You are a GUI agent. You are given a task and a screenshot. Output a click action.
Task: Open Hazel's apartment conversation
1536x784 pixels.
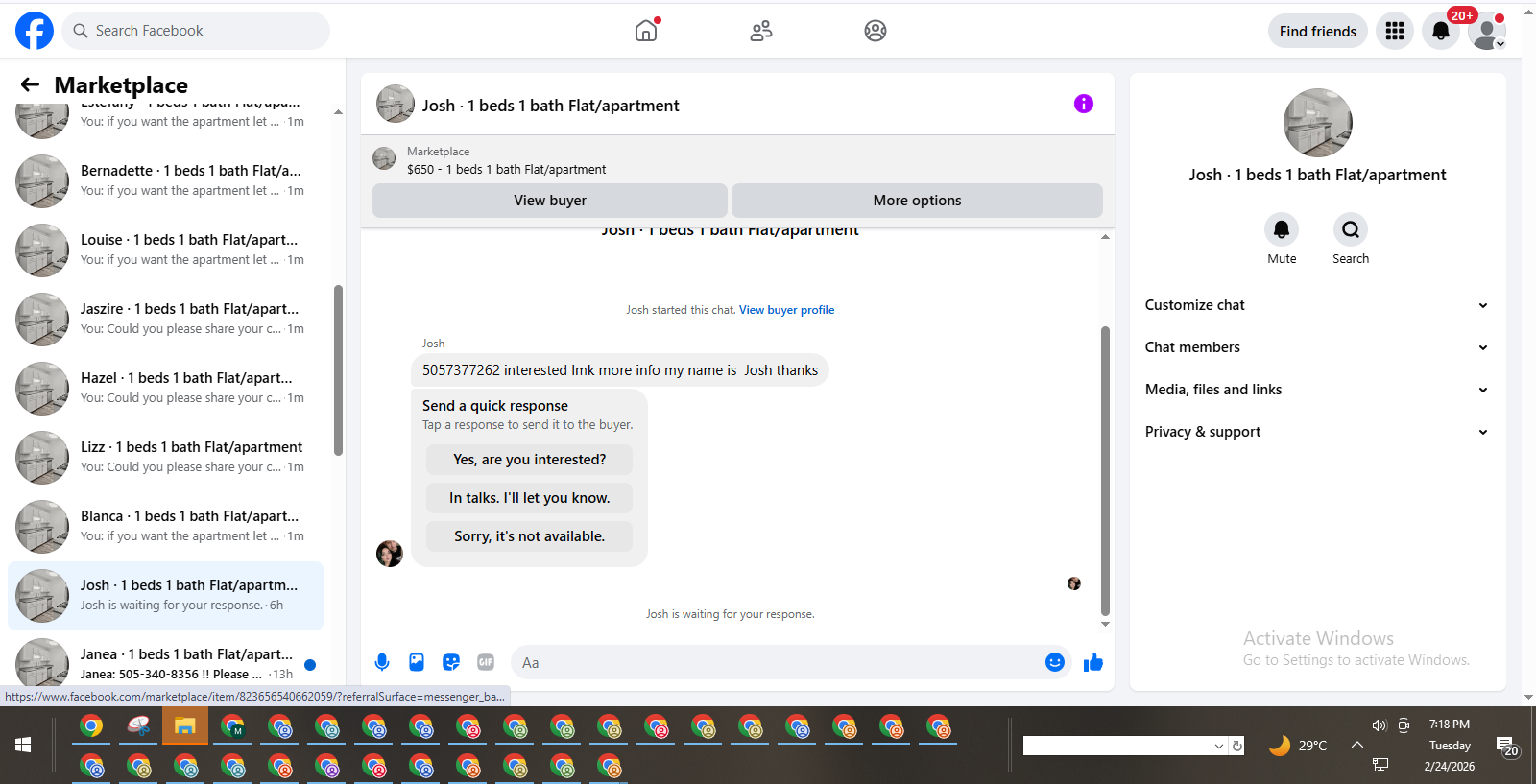(x=165, y=388)
